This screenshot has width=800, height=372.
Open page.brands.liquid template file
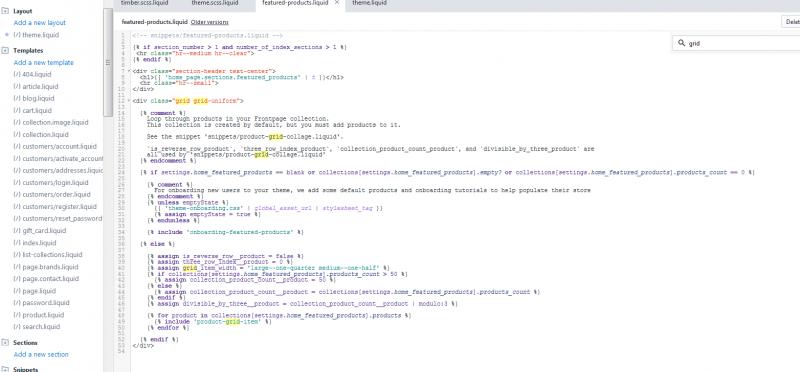coord(46,267)
